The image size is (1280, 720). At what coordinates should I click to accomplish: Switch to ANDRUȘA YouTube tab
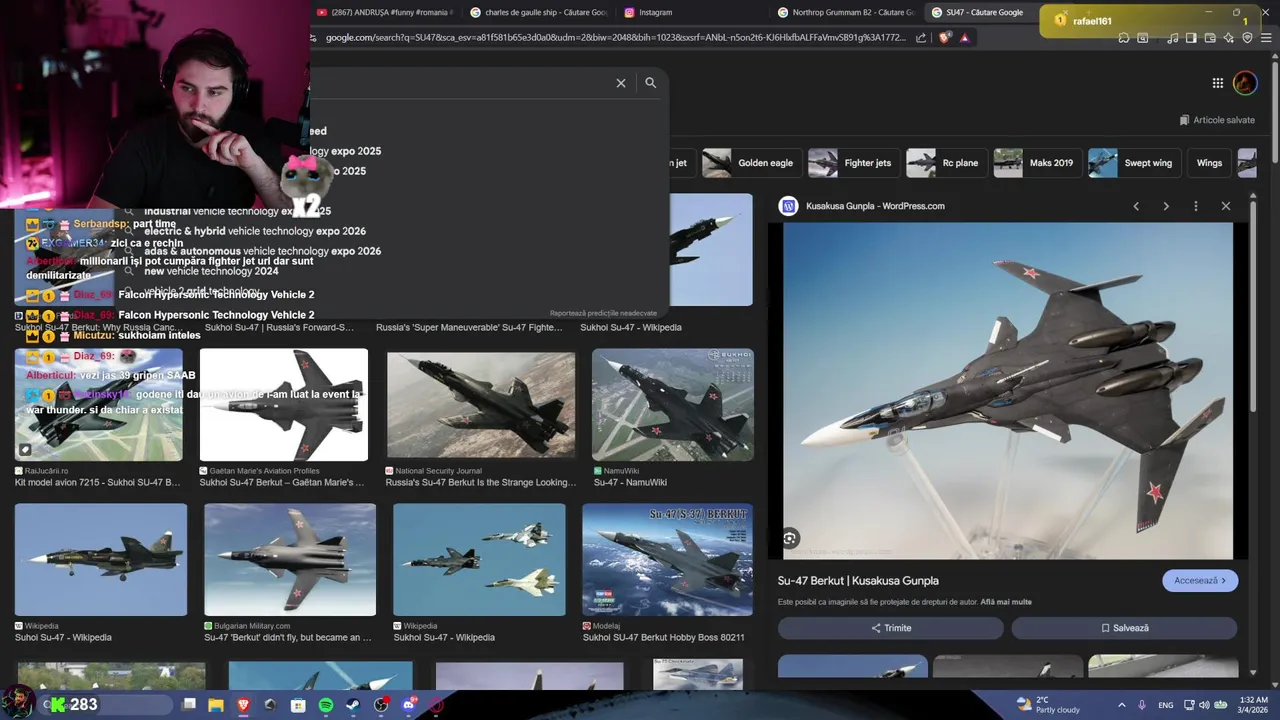tap(385, 12)
